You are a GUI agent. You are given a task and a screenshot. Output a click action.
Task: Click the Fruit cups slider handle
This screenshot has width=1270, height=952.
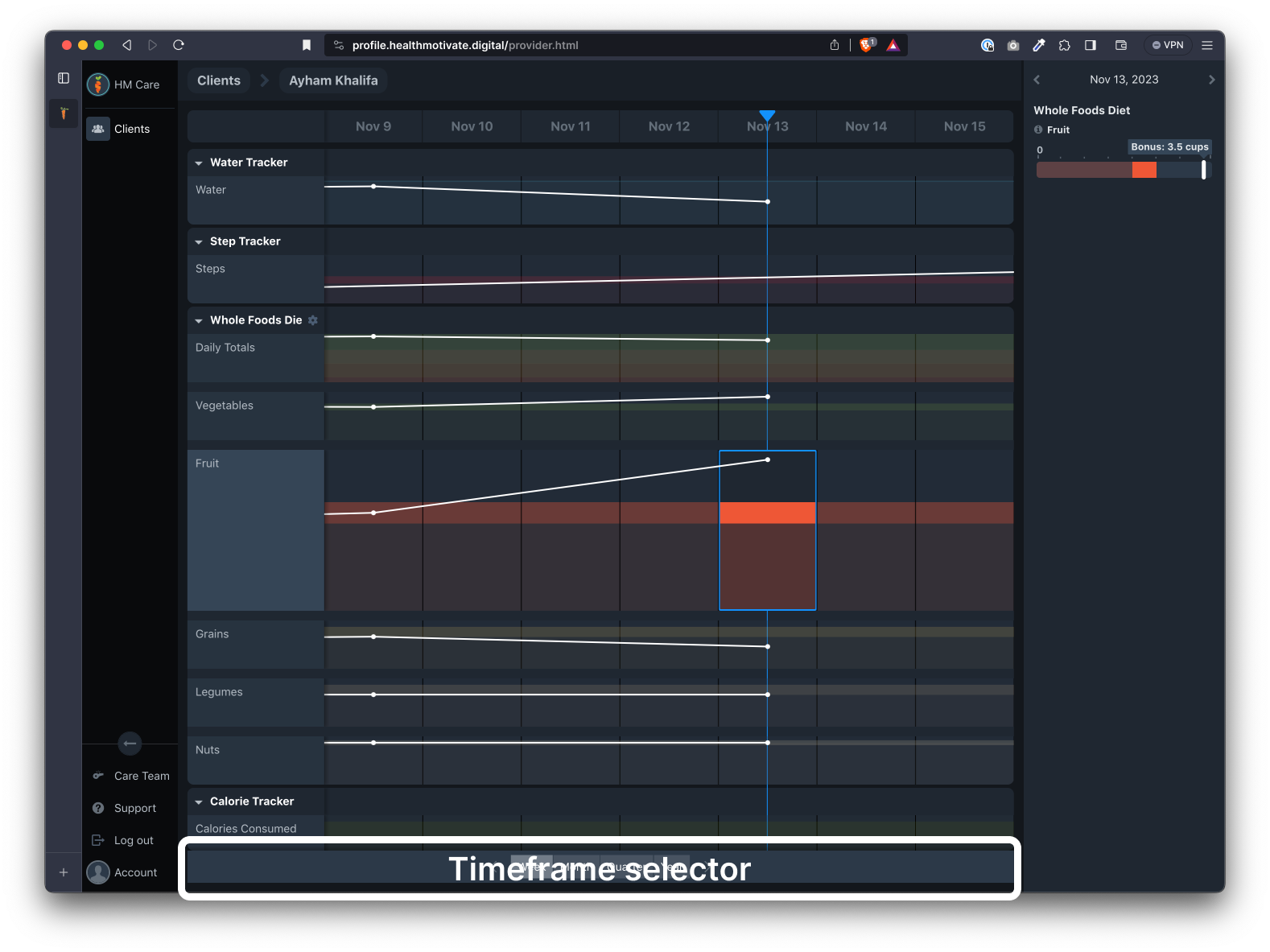[x=1204, y=169]
